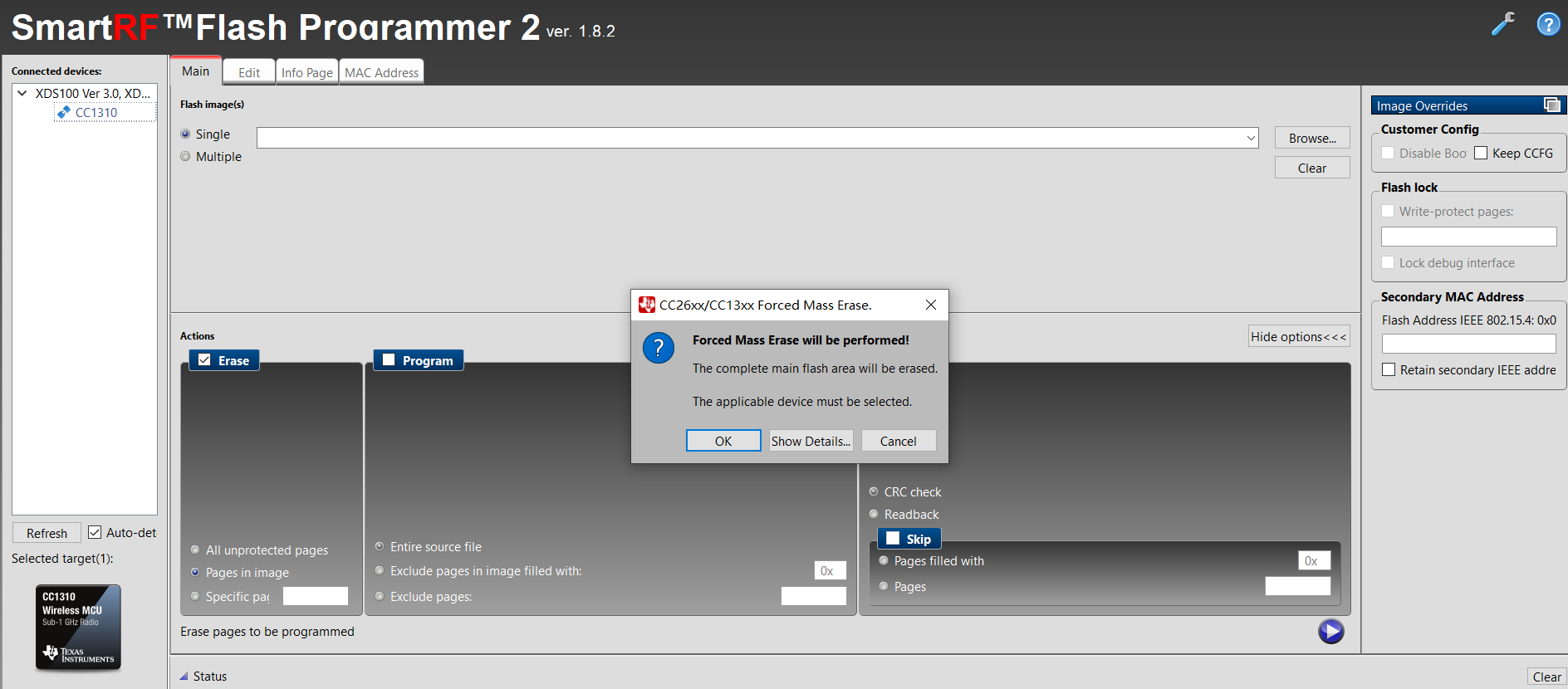Click the Skip Pages input field
Screen dimensions: 1568x689
1298,586
